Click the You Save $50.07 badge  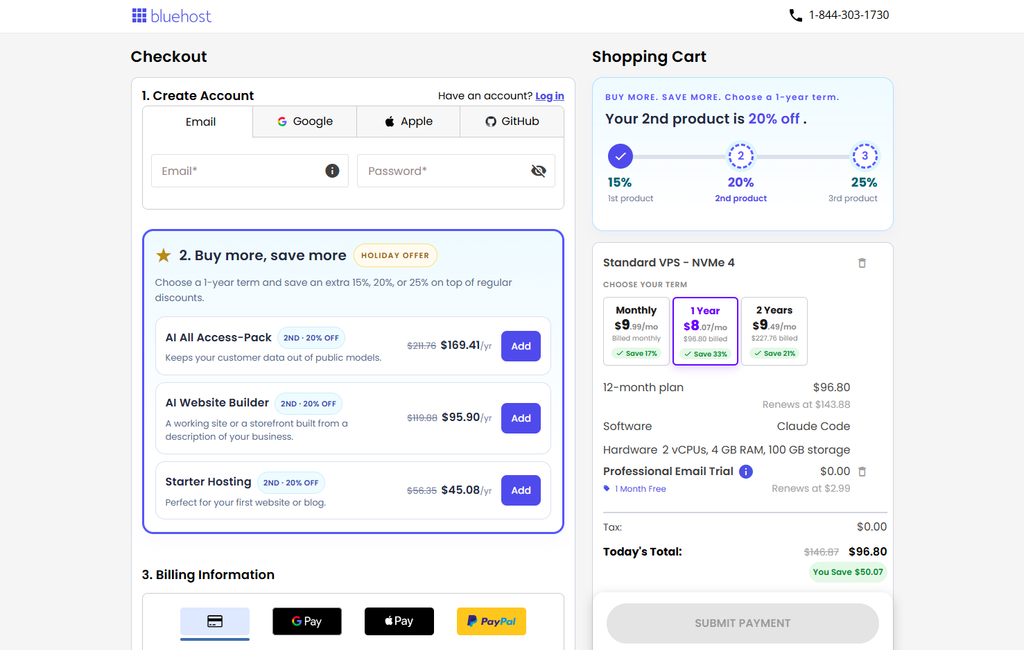848,572
